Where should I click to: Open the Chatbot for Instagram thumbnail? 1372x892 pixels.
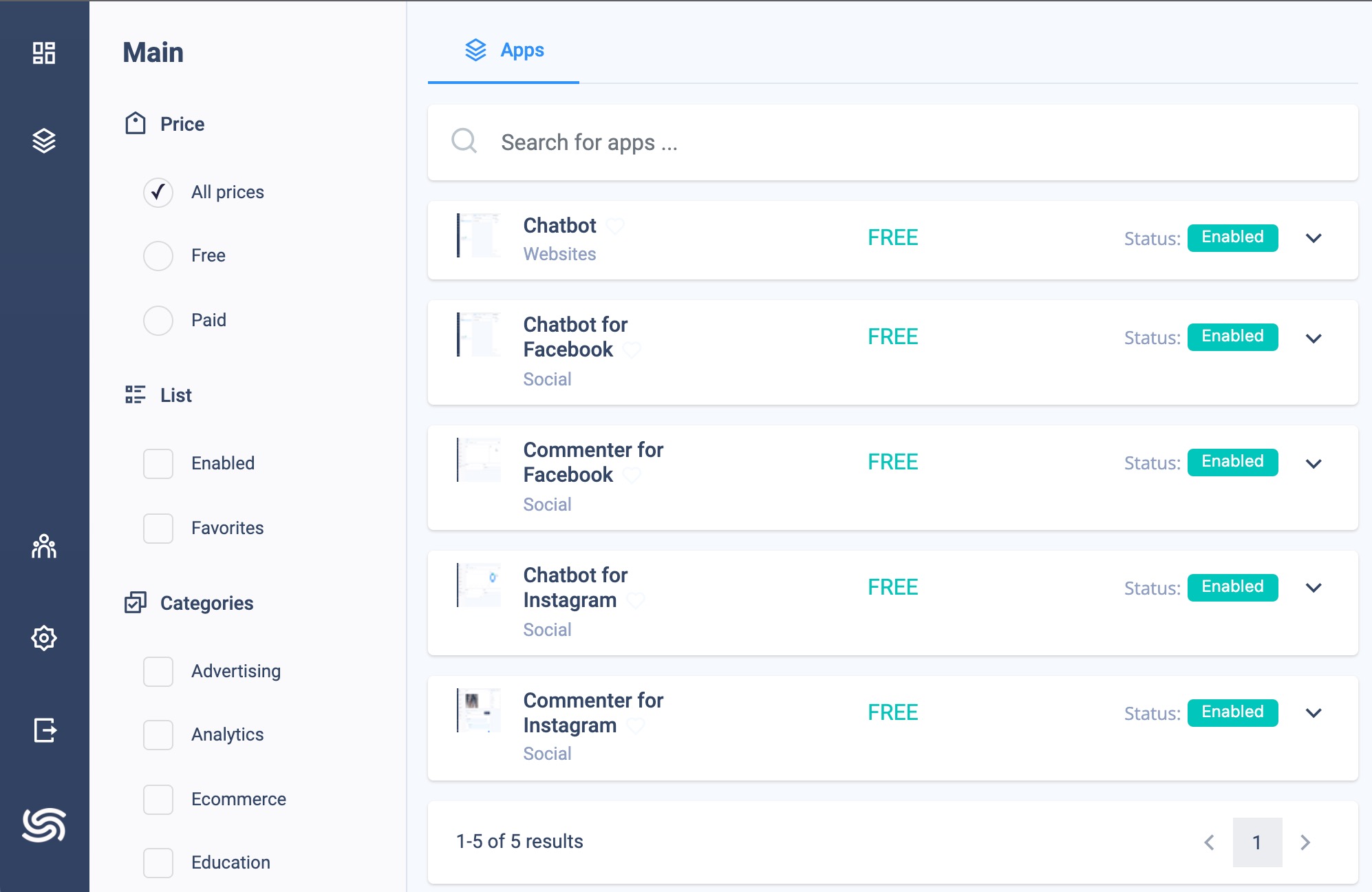[x=479, y=585]
